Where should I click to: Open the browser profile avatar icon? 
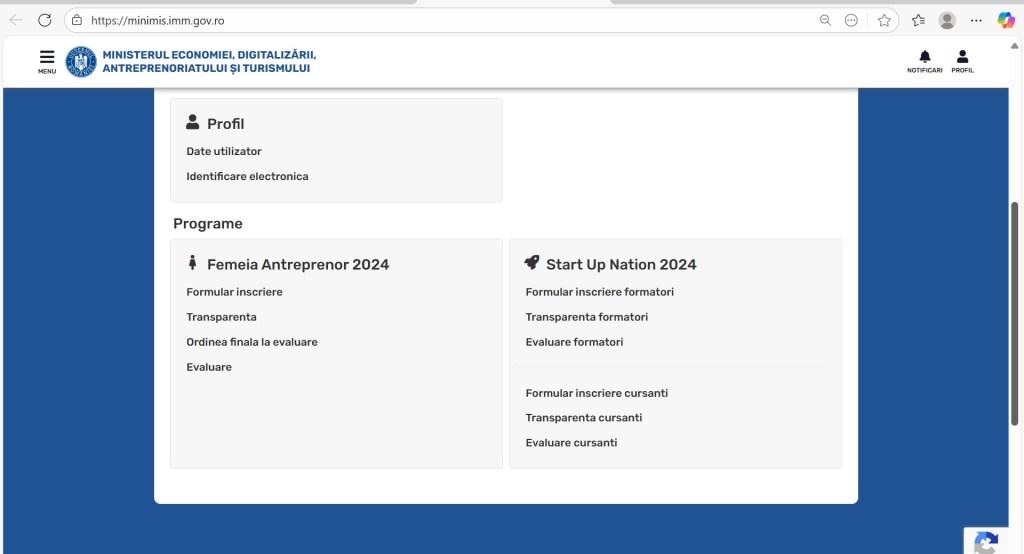(947, 20)
